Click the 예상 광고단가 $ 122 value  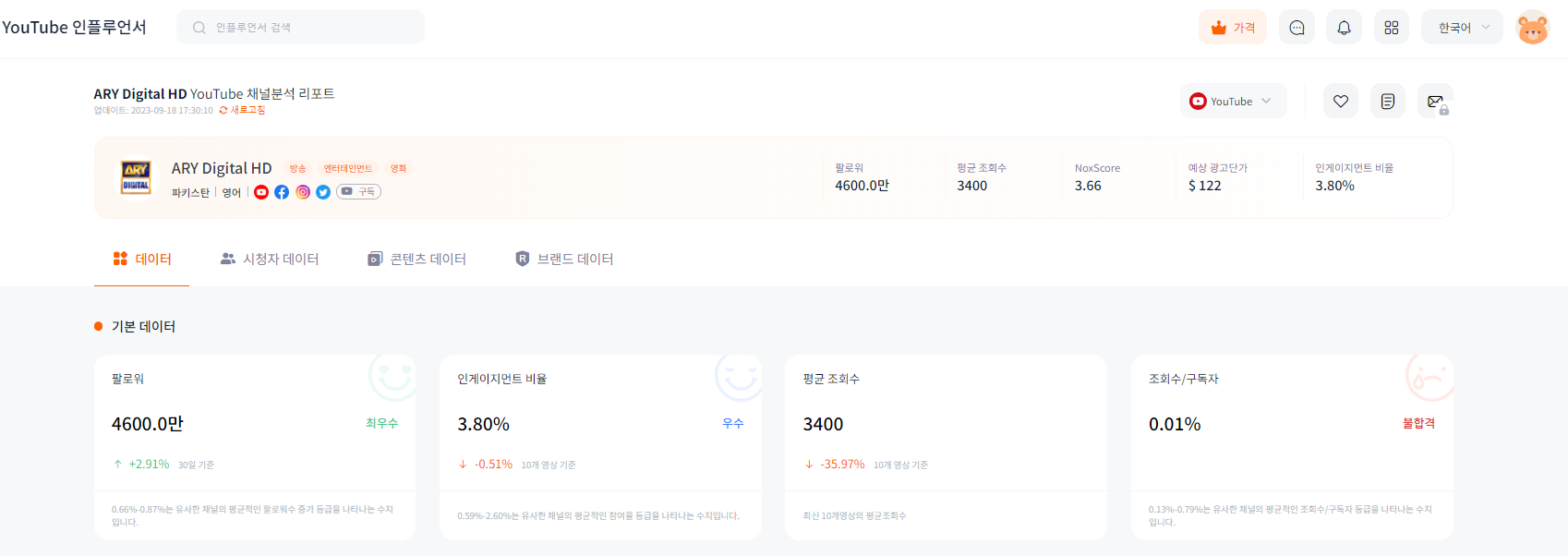pos(1204,186)
